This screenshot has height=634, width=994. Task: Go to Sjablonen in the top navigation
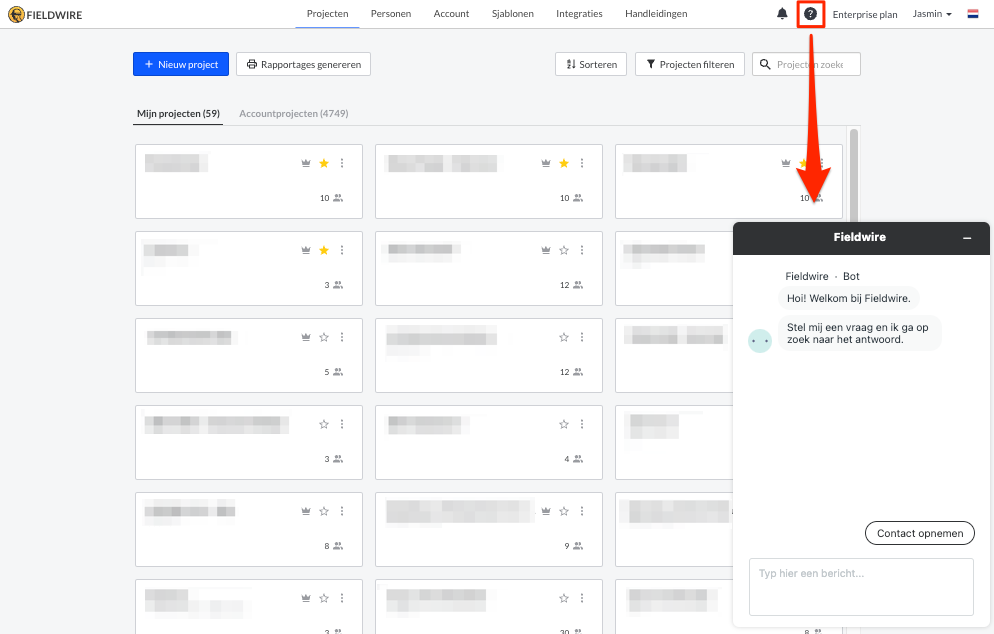(x=512, y=14)
